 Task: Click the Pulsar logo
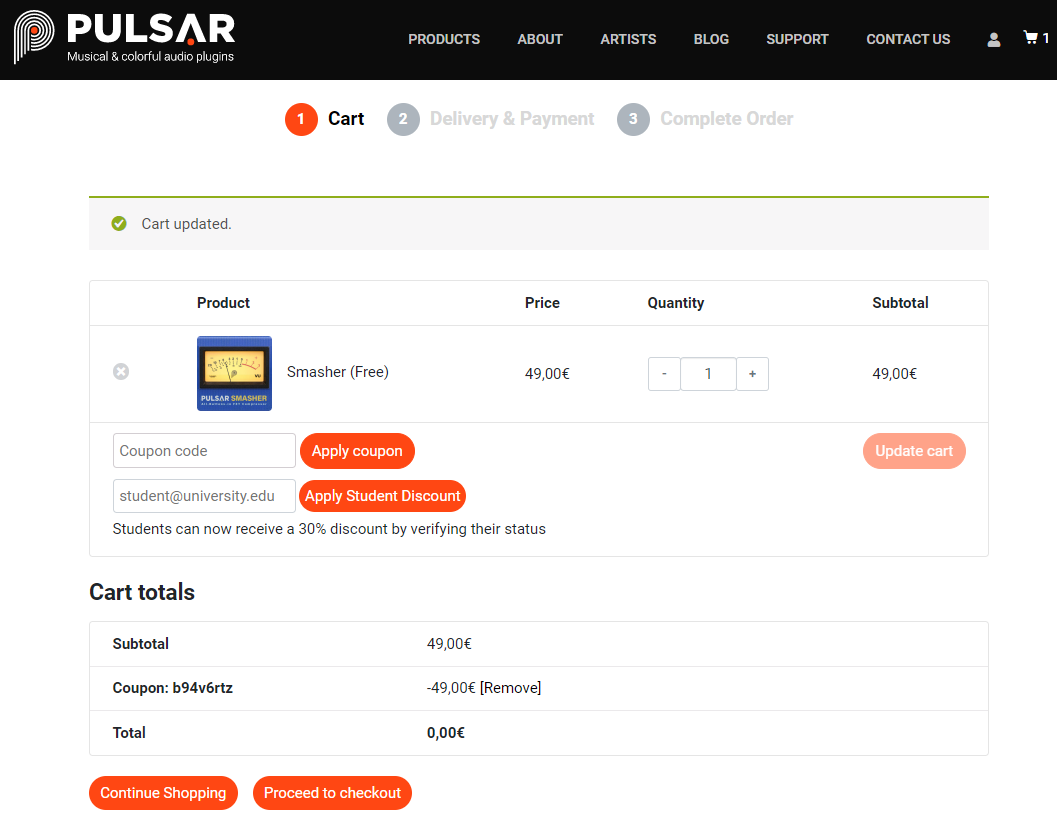124,38
